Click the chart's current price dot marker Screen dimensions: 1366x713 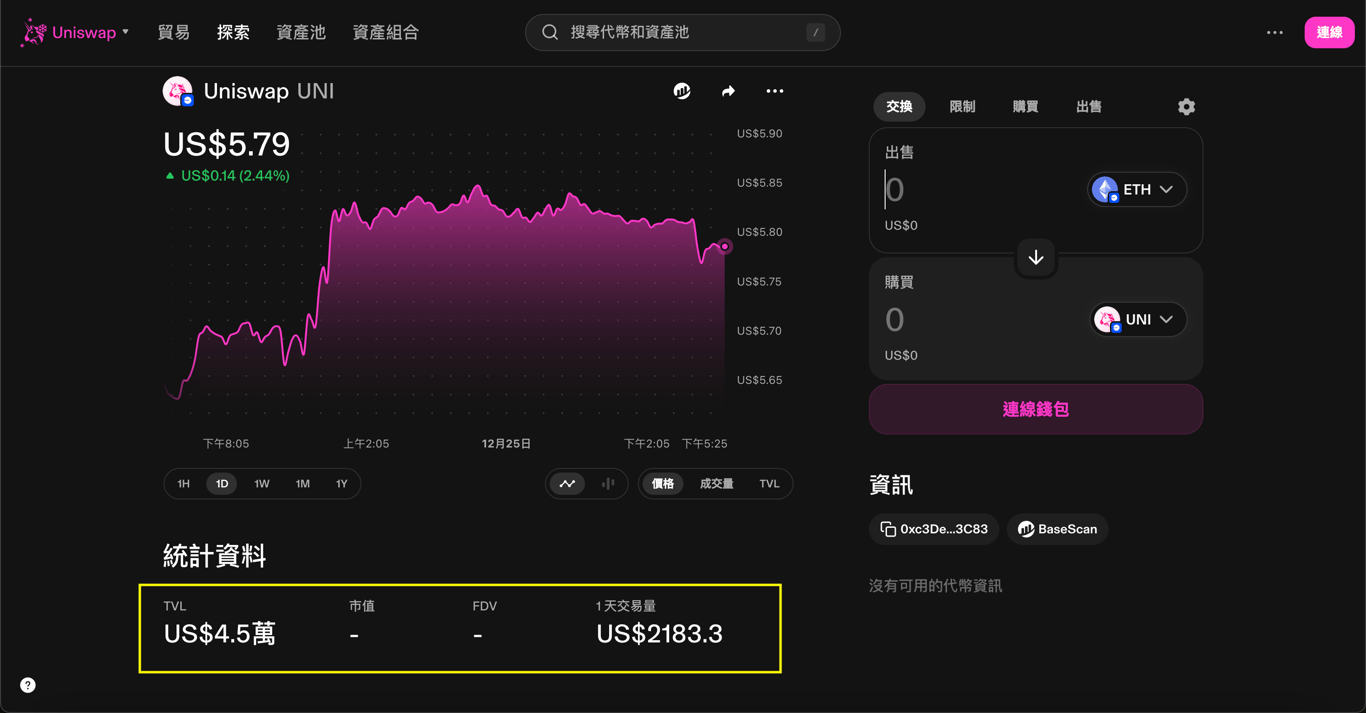coord(725,246)
